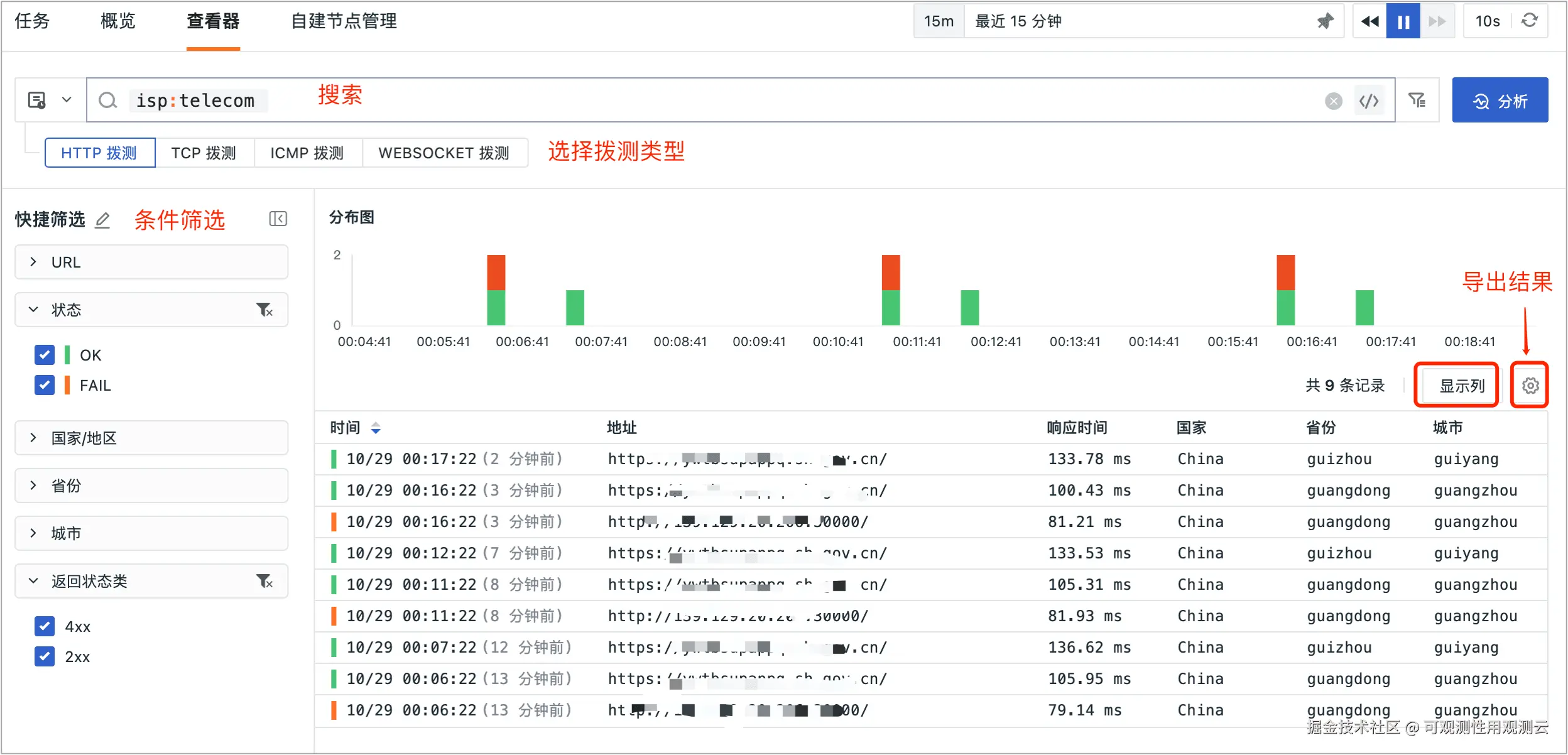Open the 概览 tab

coord(117,21)
